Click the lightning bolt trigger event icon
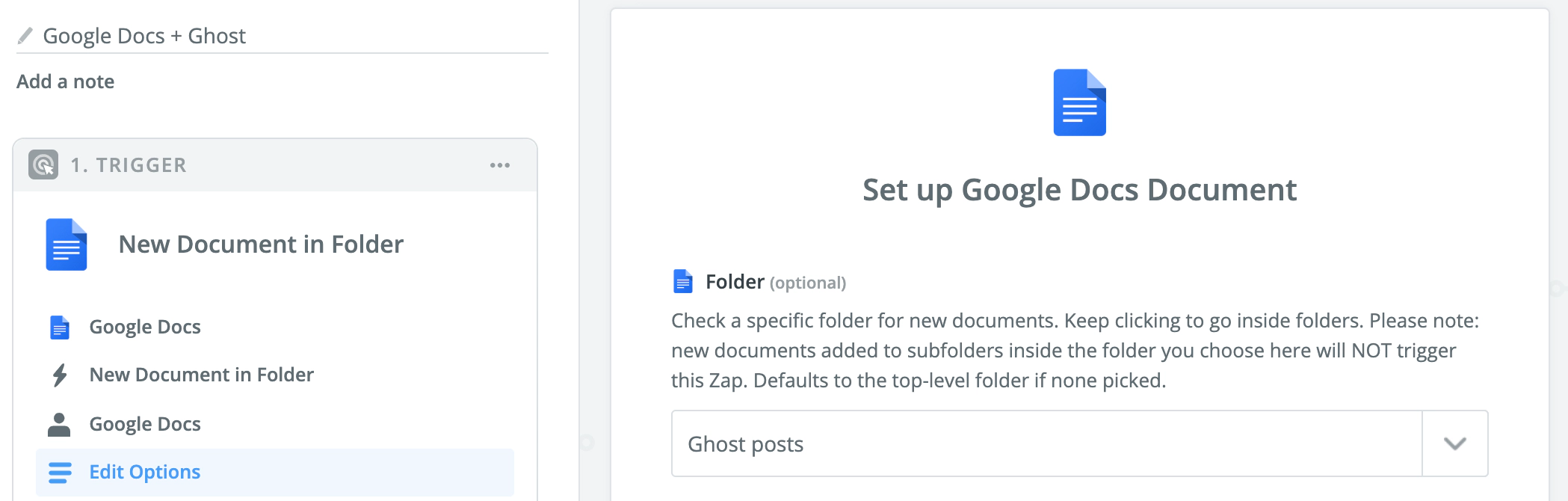The image size is (1568, 501). [60, 375]
